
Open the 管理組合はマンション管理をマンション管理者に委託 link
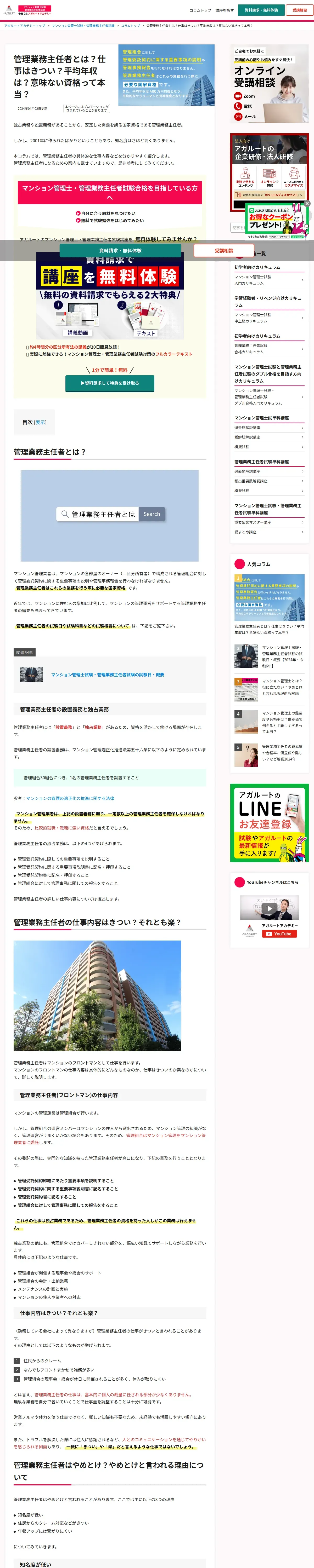[110, 1139]
